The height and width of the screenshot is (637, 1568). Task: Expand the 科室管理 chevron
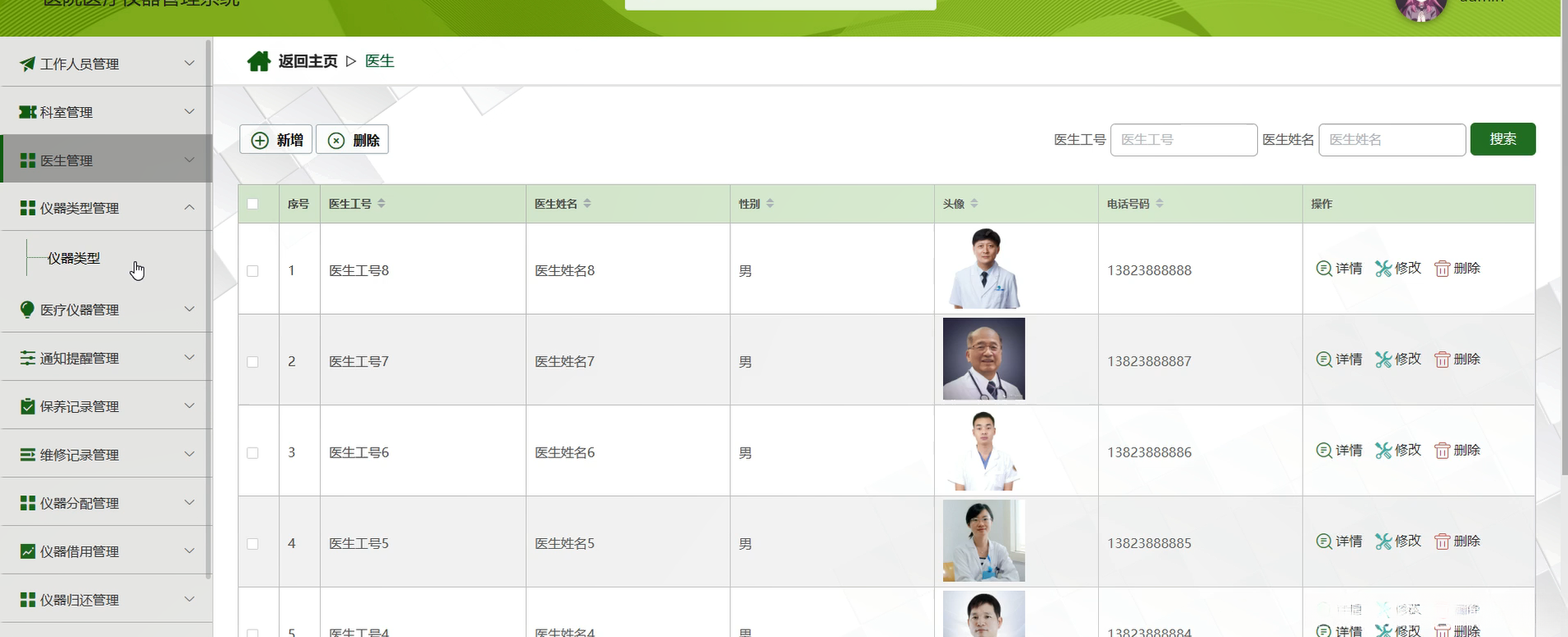point(190,111)
